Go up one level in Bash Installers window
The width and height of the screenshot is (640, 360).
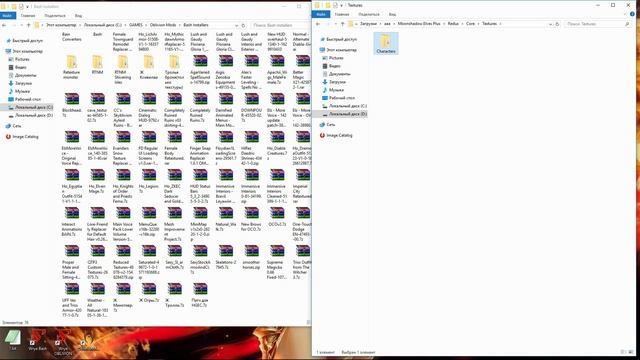tap(29, 25)
